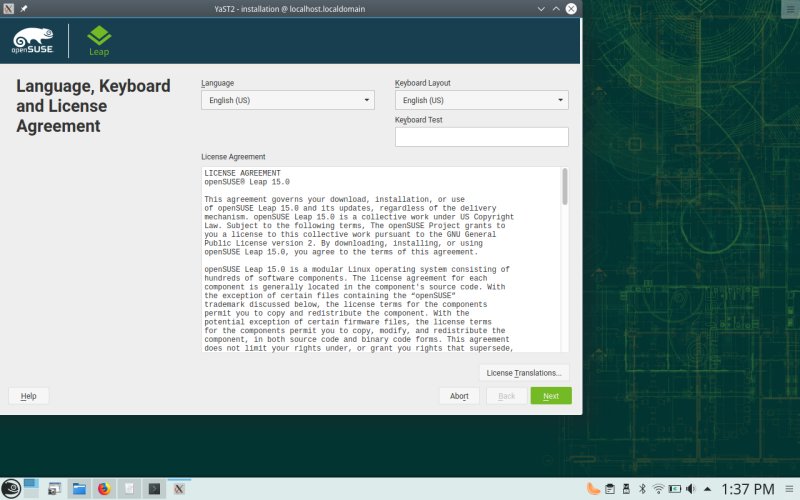Click inside the License Agreement text area
The image size is (800, 500).
381,259
